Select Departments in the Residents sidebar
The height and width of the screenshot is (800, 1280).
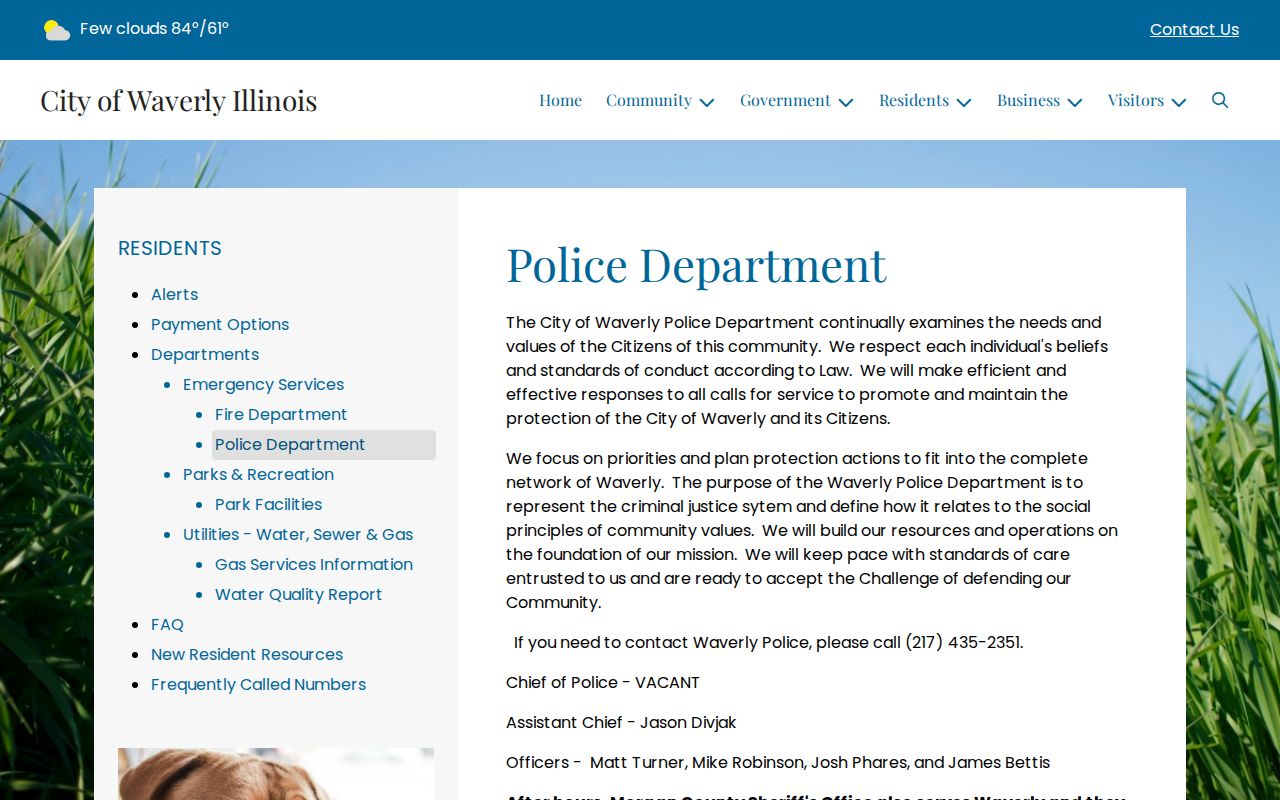[x=205, y=354]
